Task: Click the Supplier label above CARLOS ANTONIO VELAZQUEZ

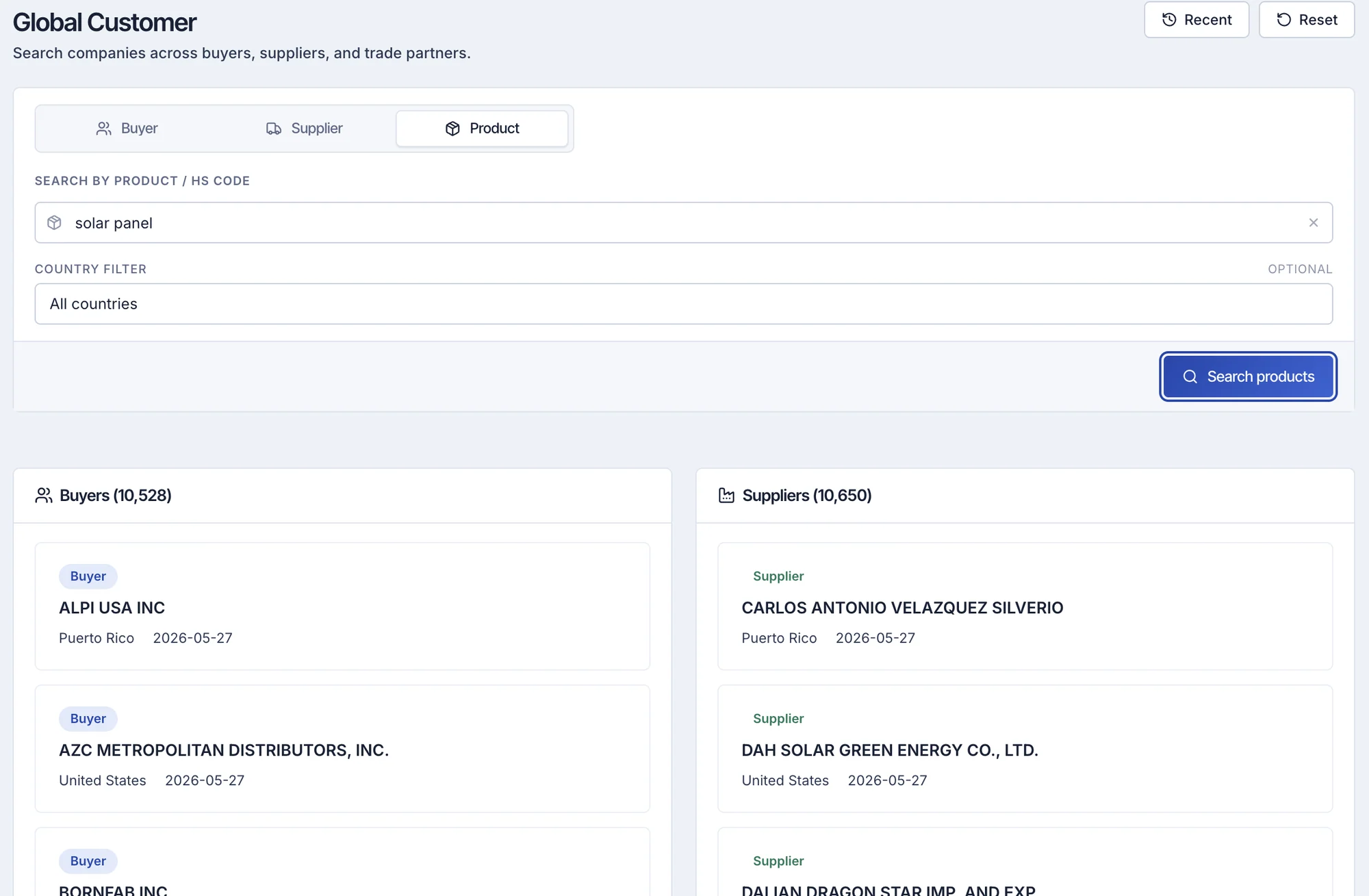Action: (778, 576)
